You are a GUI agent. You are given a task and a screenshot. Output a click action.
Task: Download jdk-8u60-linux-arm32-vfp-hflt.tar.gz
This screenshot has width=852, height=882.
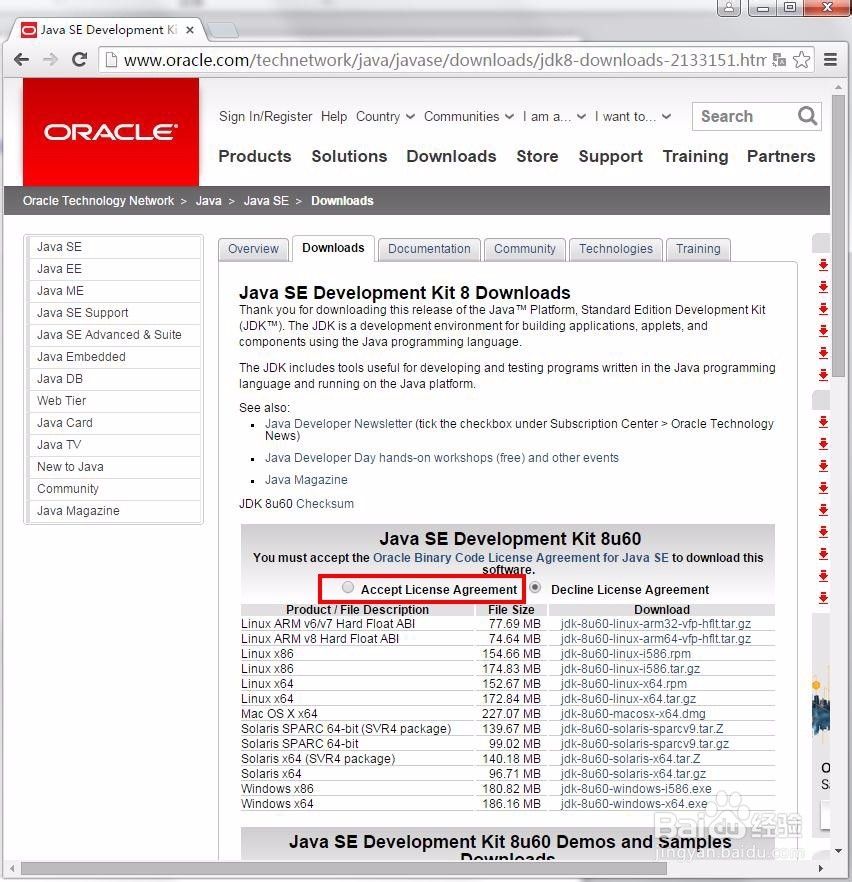[x=656, y=624]
